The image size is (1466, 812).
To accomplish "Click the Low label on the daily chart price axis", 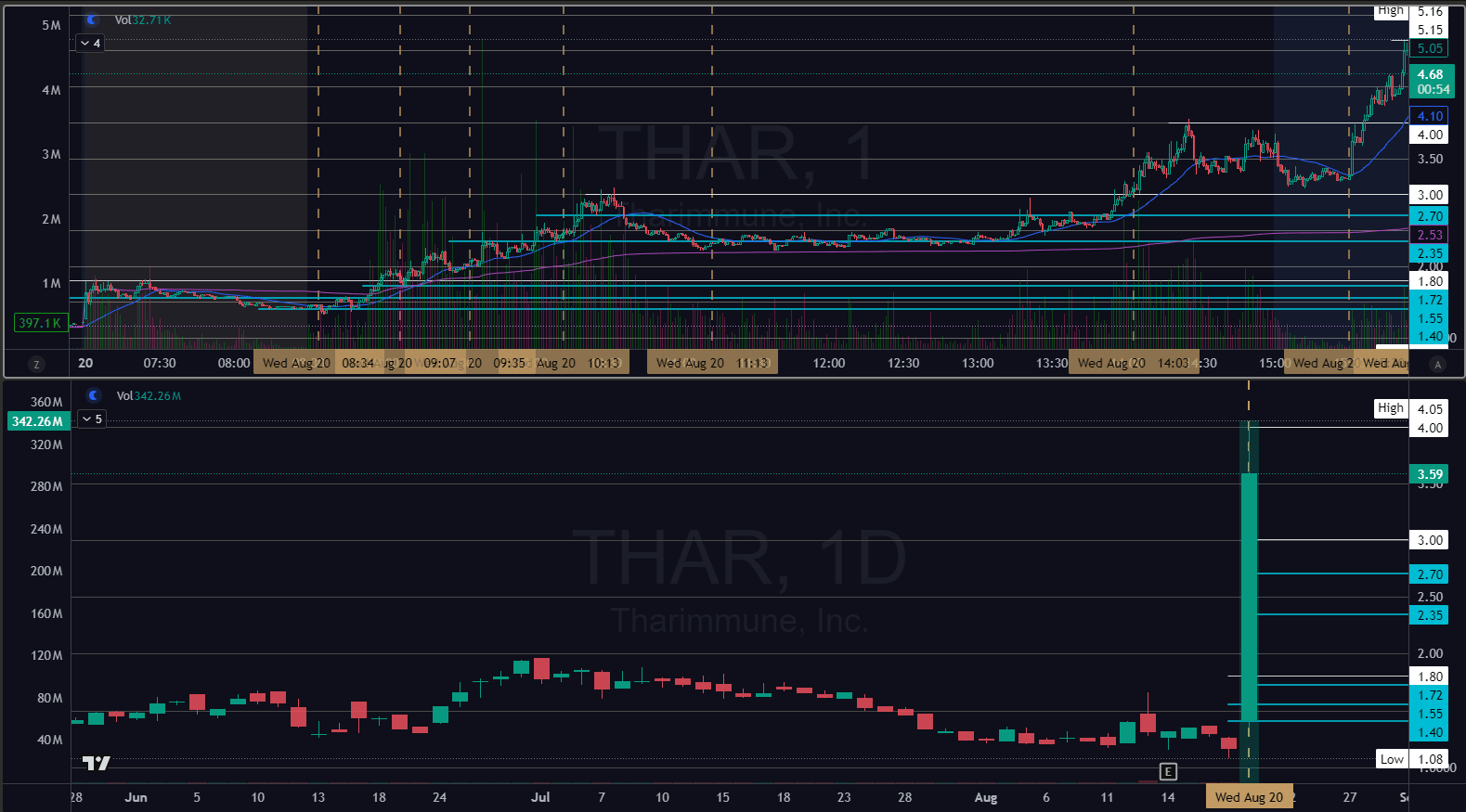I will (1392, 759).
